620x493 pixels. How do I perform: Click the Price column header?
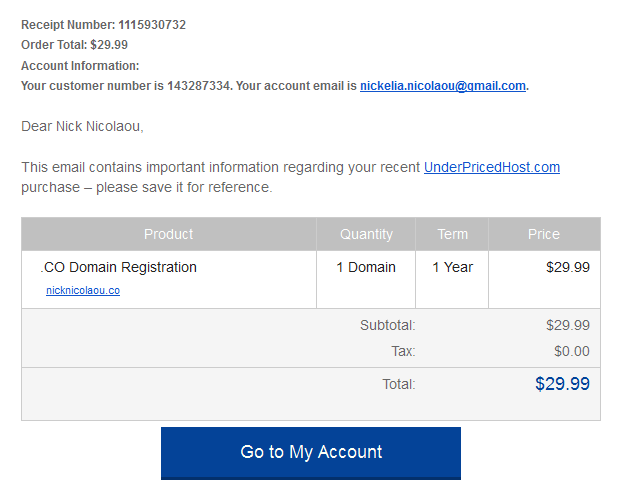[x=544, y=234]
